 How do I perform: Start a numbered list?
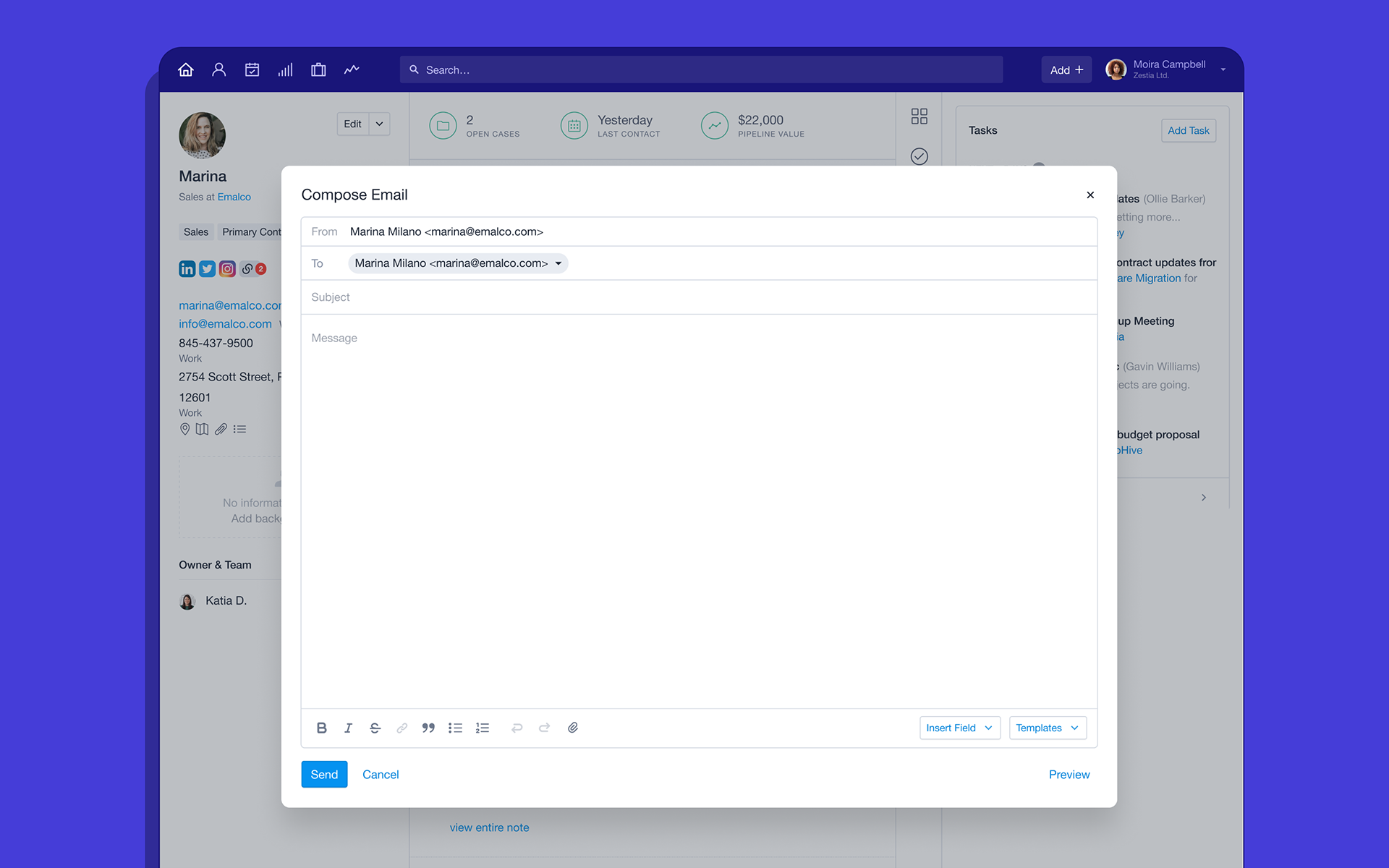pyautogui.click(x=483, y=728)
